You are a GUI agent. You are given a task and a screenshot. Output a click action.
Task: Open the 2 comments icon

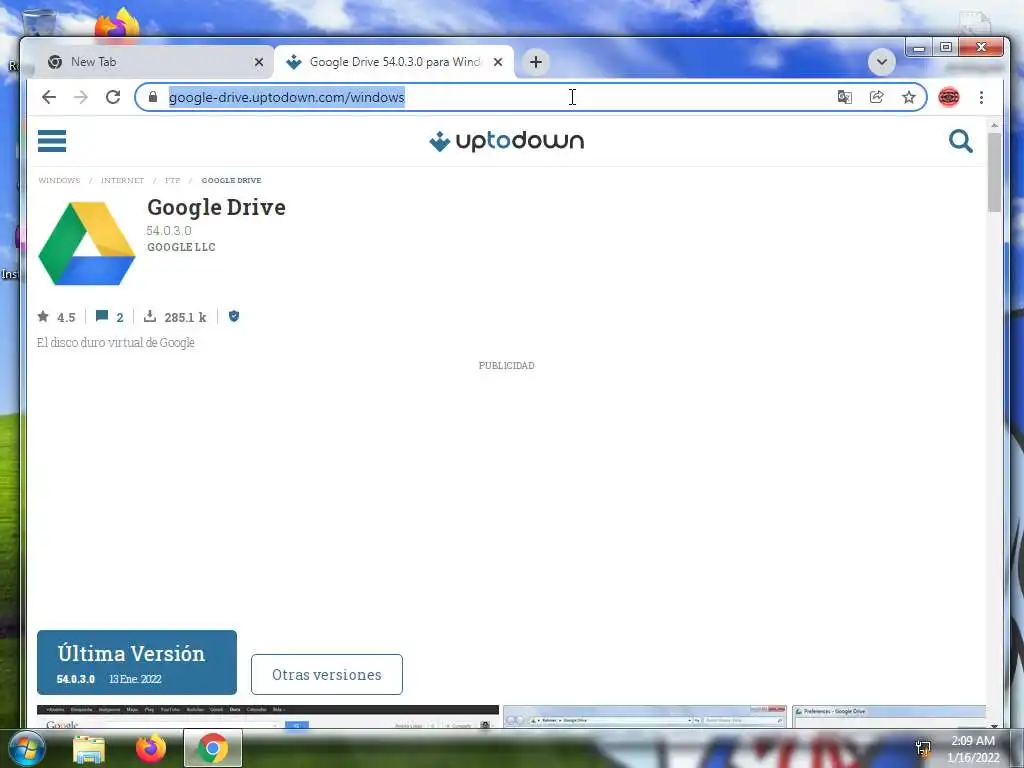(102, 316)
